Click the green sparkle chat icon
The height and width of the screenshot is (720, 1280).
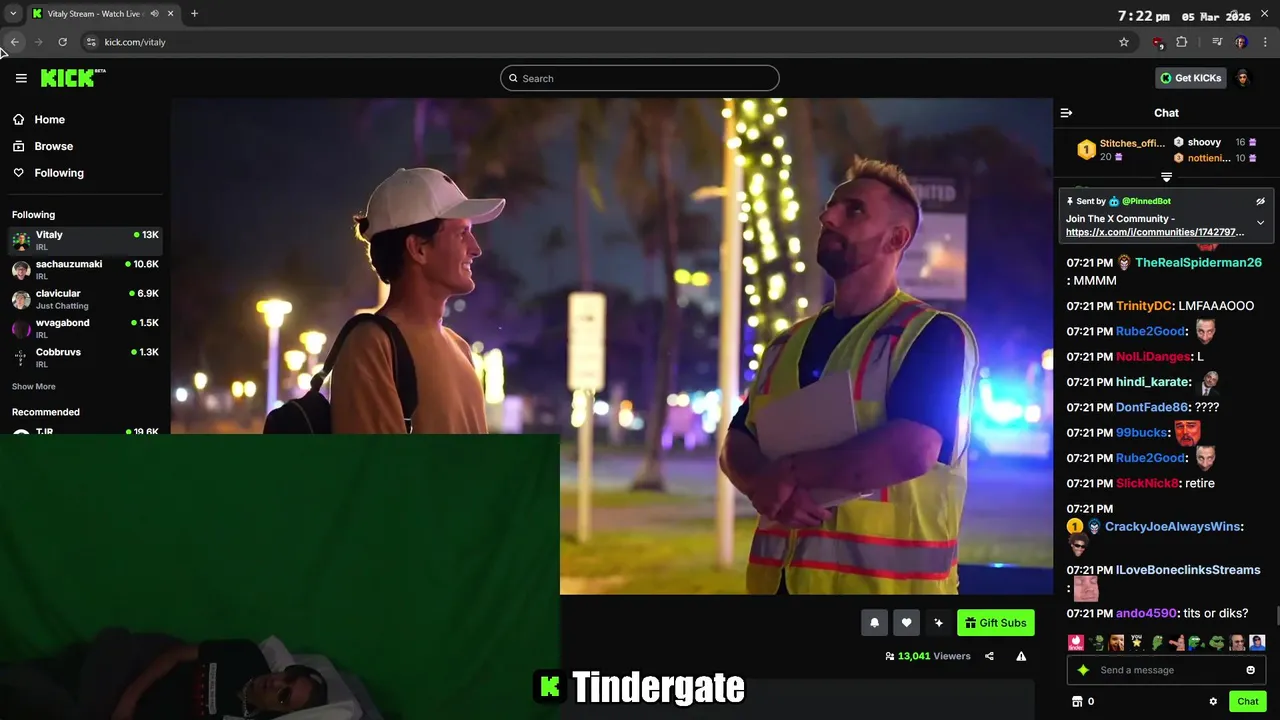click(x=1083, y=670)
